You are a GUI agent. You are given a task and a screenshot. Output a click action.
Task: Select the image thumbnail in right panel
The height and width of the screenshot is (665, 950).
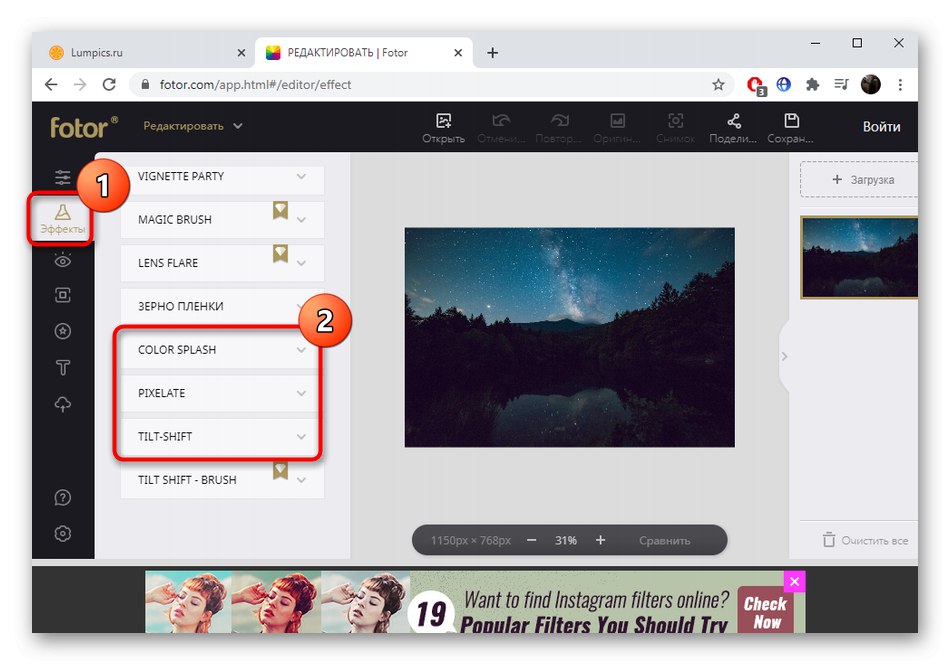tap(858, 258)
